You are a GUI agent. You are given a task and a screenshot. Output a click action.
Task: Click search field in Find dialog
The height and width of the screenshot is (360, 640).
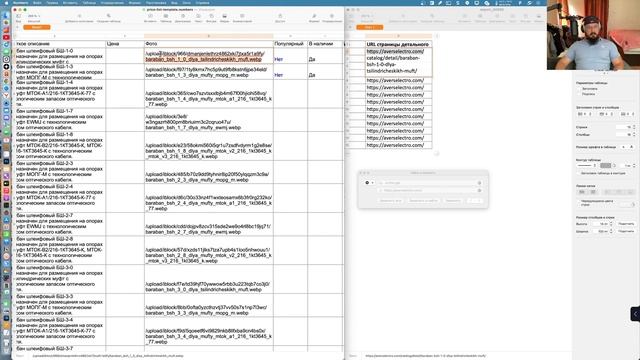tap(429, 183)
